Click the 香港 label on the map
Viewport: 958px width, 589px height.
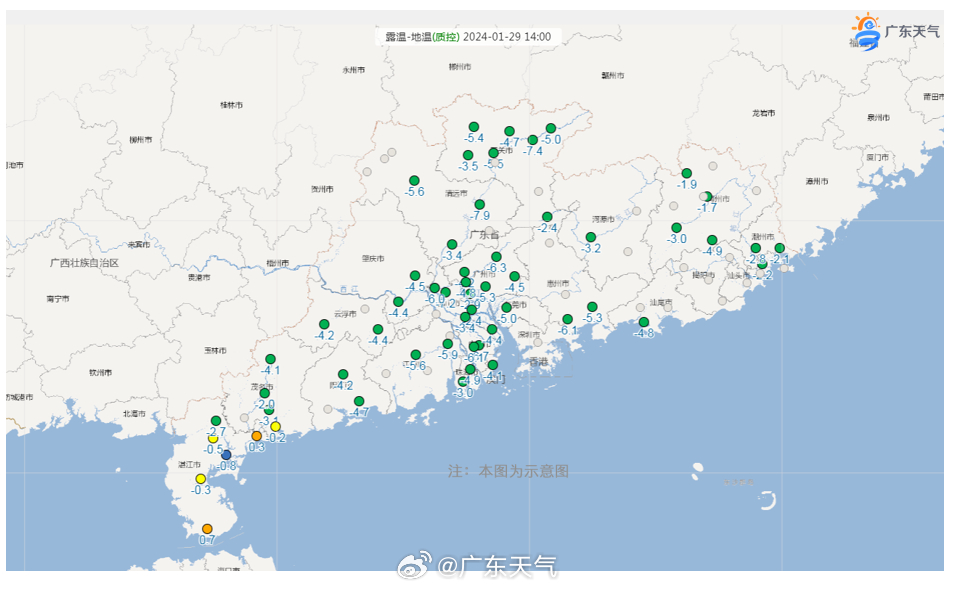point(539,362)
